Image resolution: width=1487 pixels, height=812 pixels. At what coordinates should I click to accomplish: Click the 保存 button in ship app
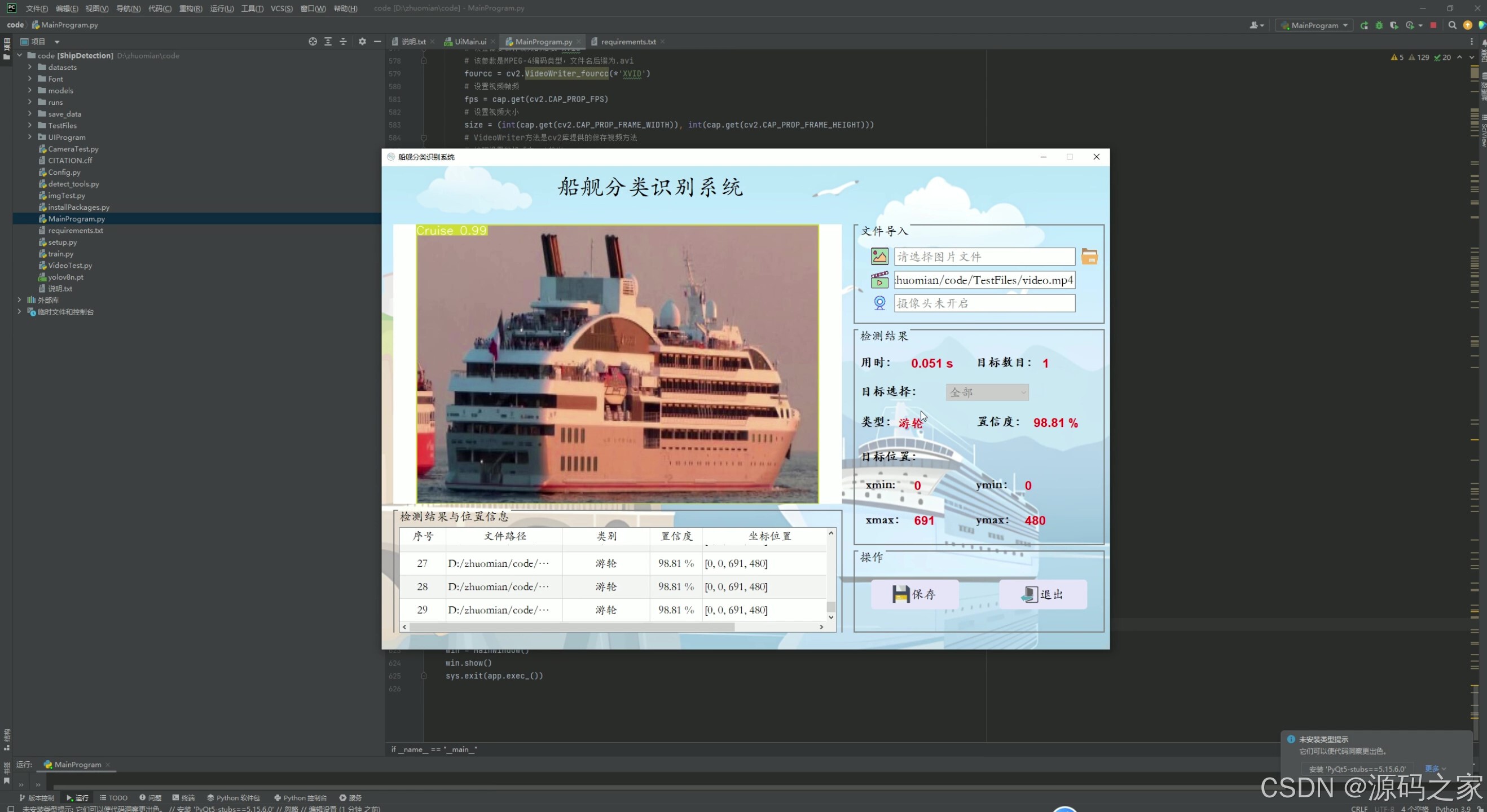914,594
